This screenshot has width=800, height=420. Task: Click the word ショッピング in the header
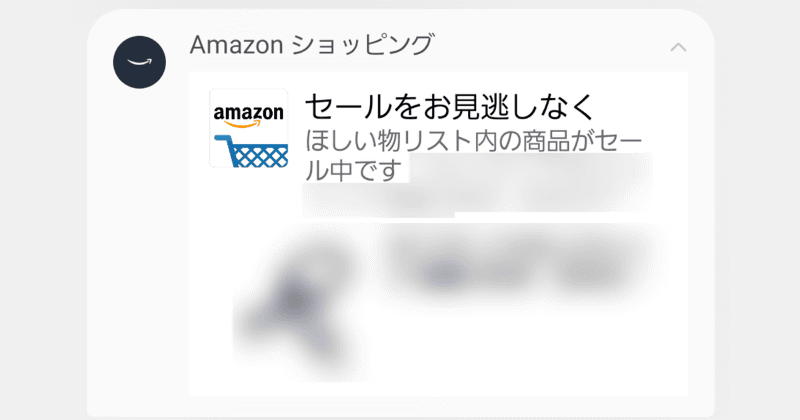(363, 44)
